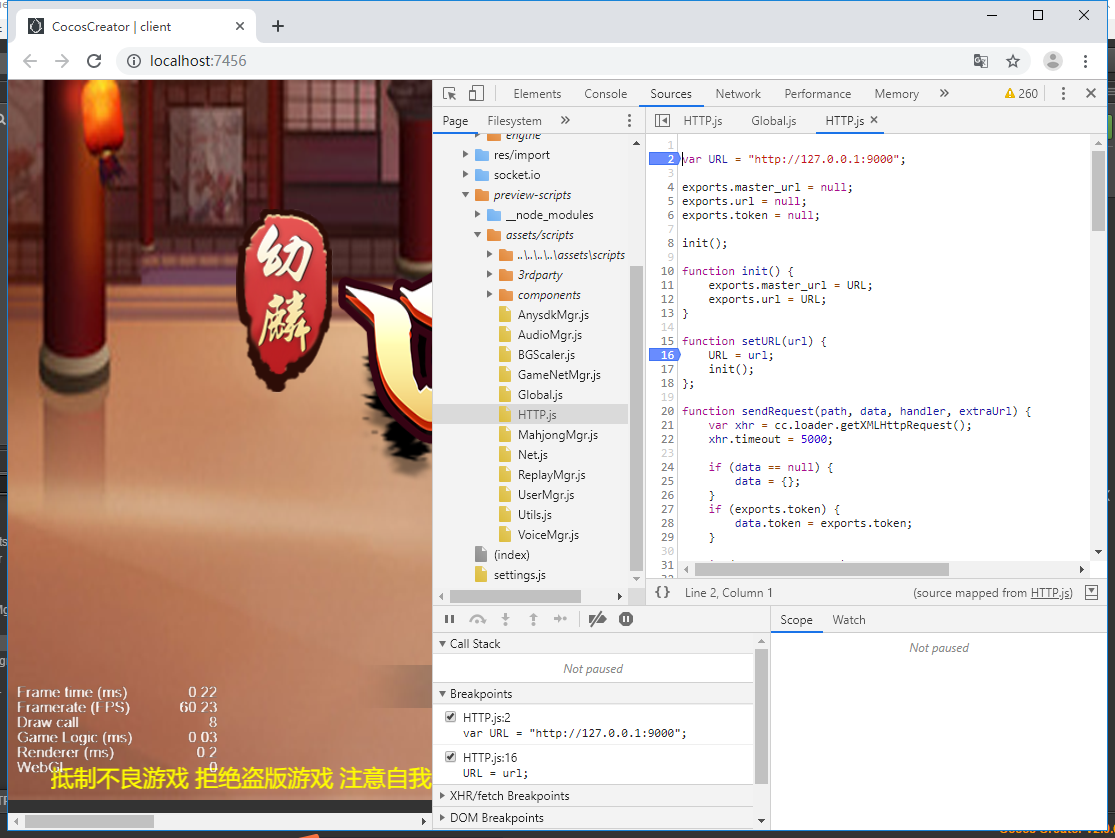The image size is (1115, 838).
Task: Open the Chrome profile avatar
Action: click(x=1052, y=61)
